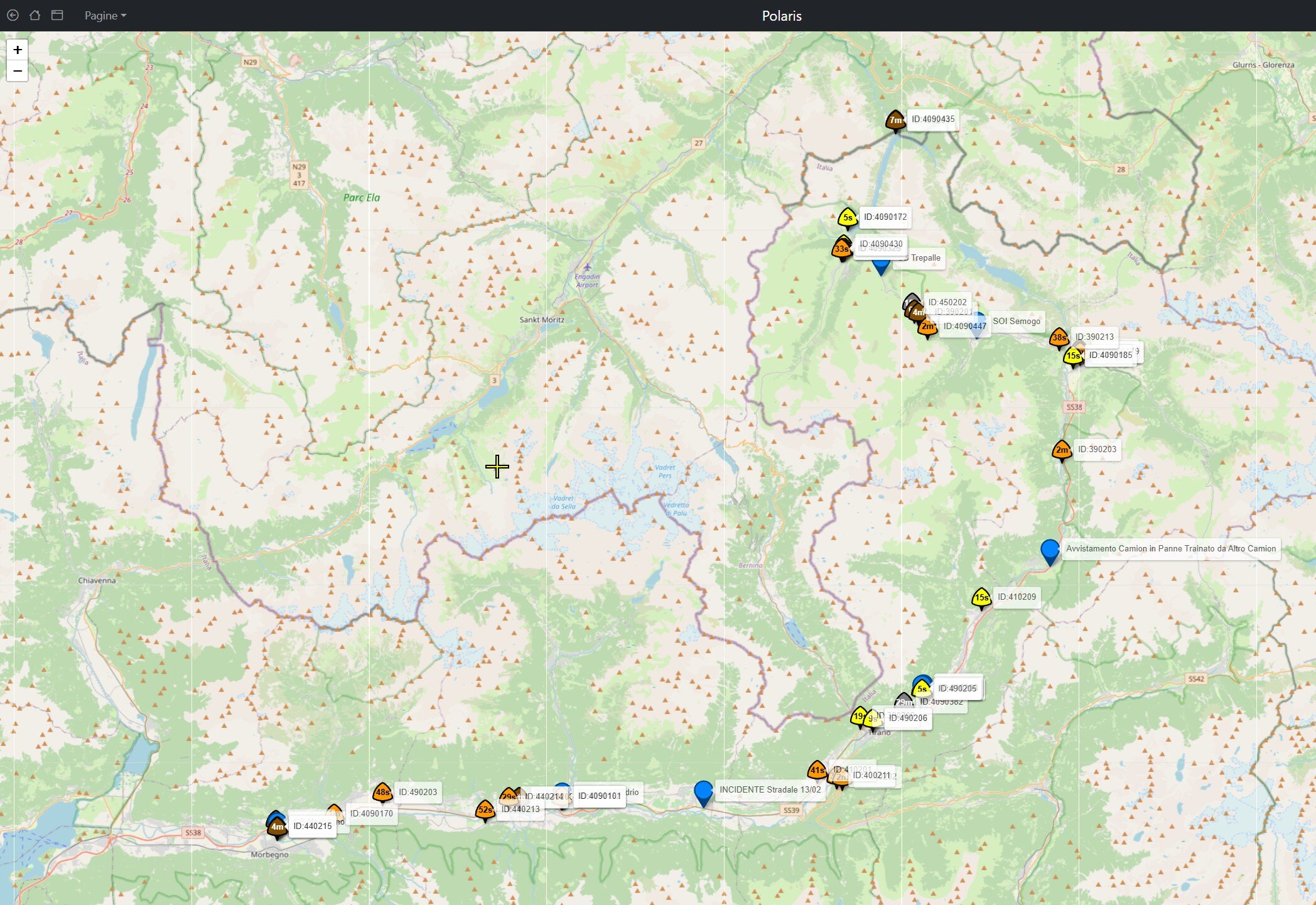Select orange 2m marker ID:390203
The height and width of the screenshot is (905, 1316).
[1061, 450]
